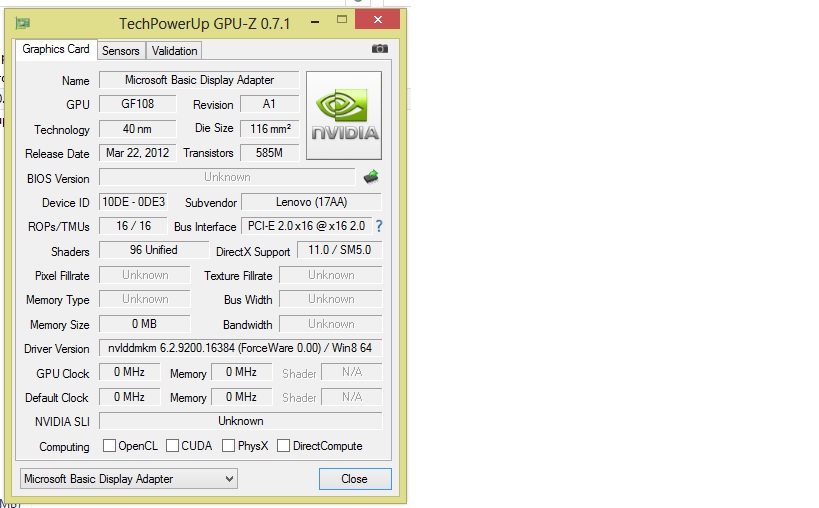Click the Pixel Fillrate Unknown field
Viewport: 819px width, 508px height.
pos(145,275)
